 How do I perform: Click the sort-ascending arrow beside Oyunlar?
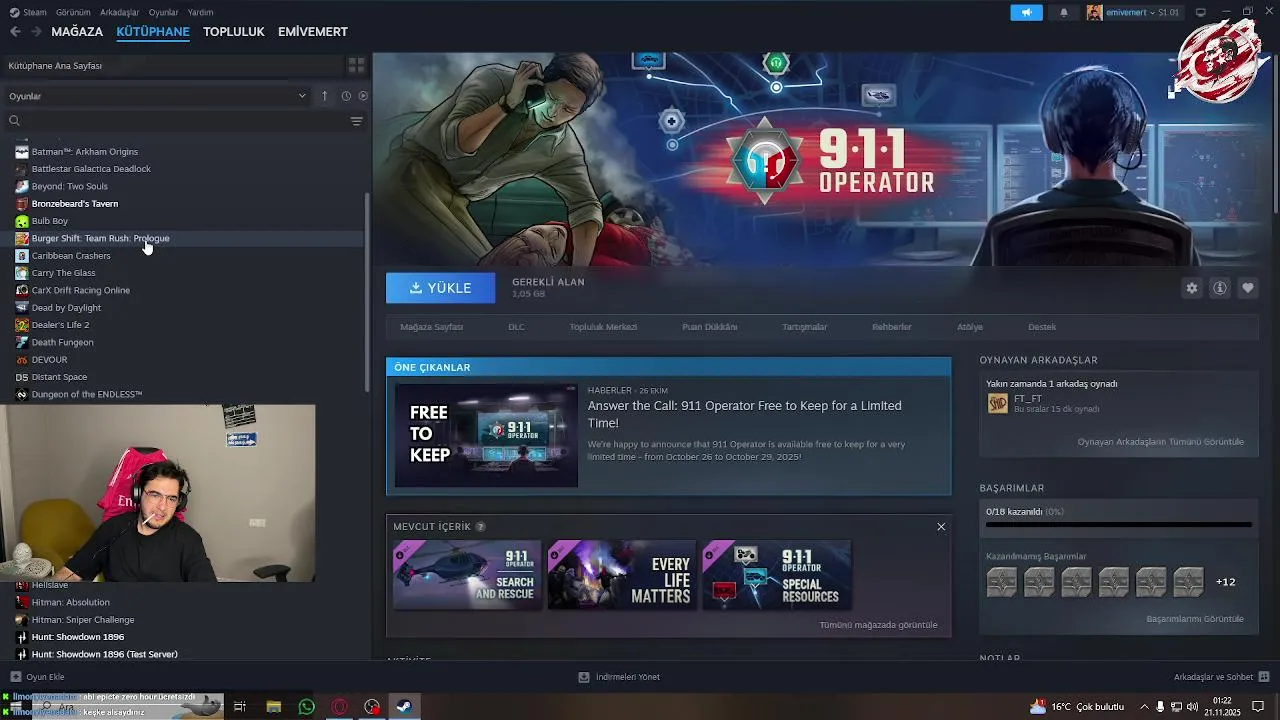pyautogui.click(x=324, y=96)
